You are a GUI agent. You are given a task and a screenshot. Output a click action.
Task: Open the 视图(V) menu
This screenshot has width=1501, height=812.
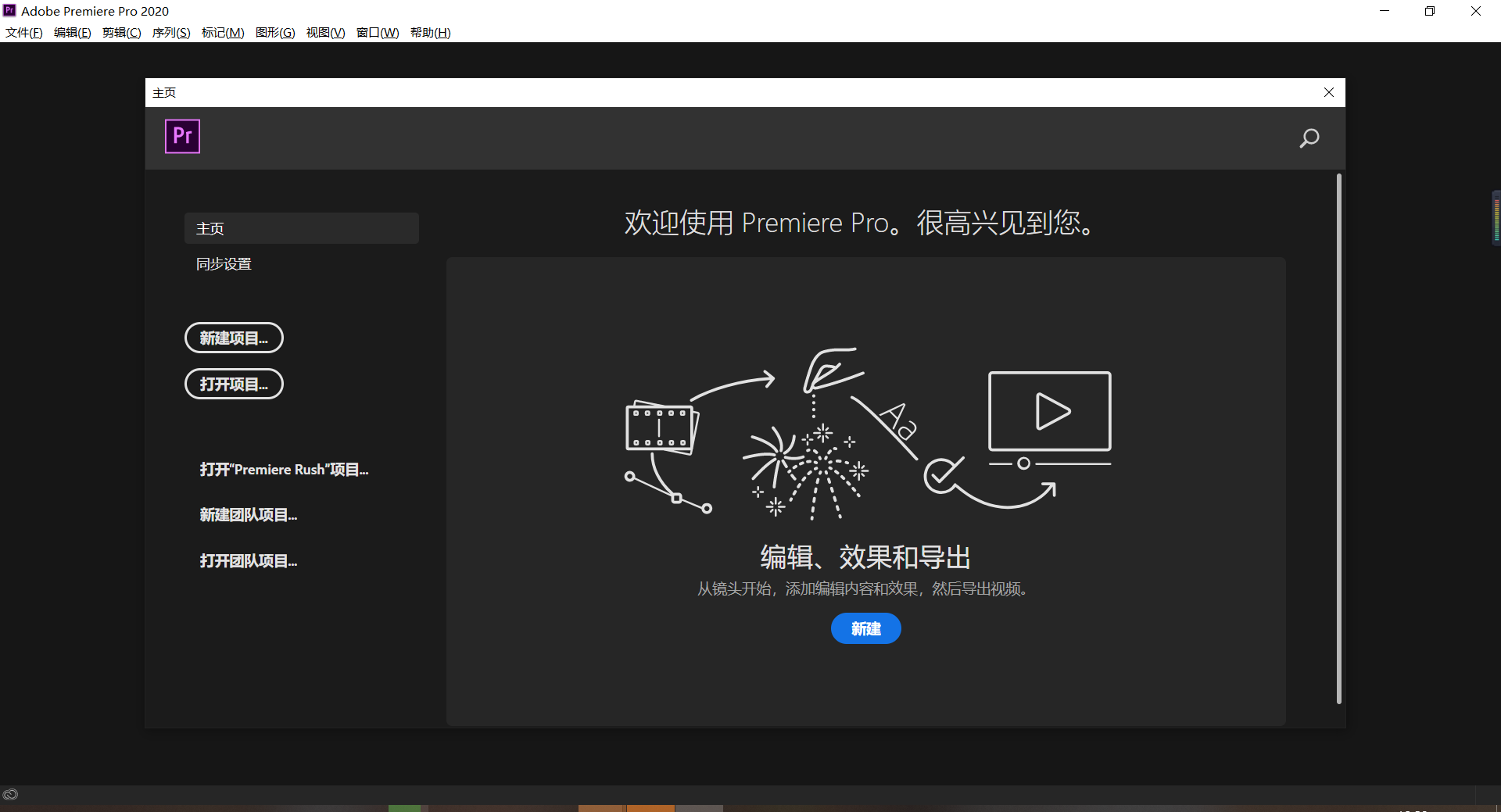[x=326, y=33]
